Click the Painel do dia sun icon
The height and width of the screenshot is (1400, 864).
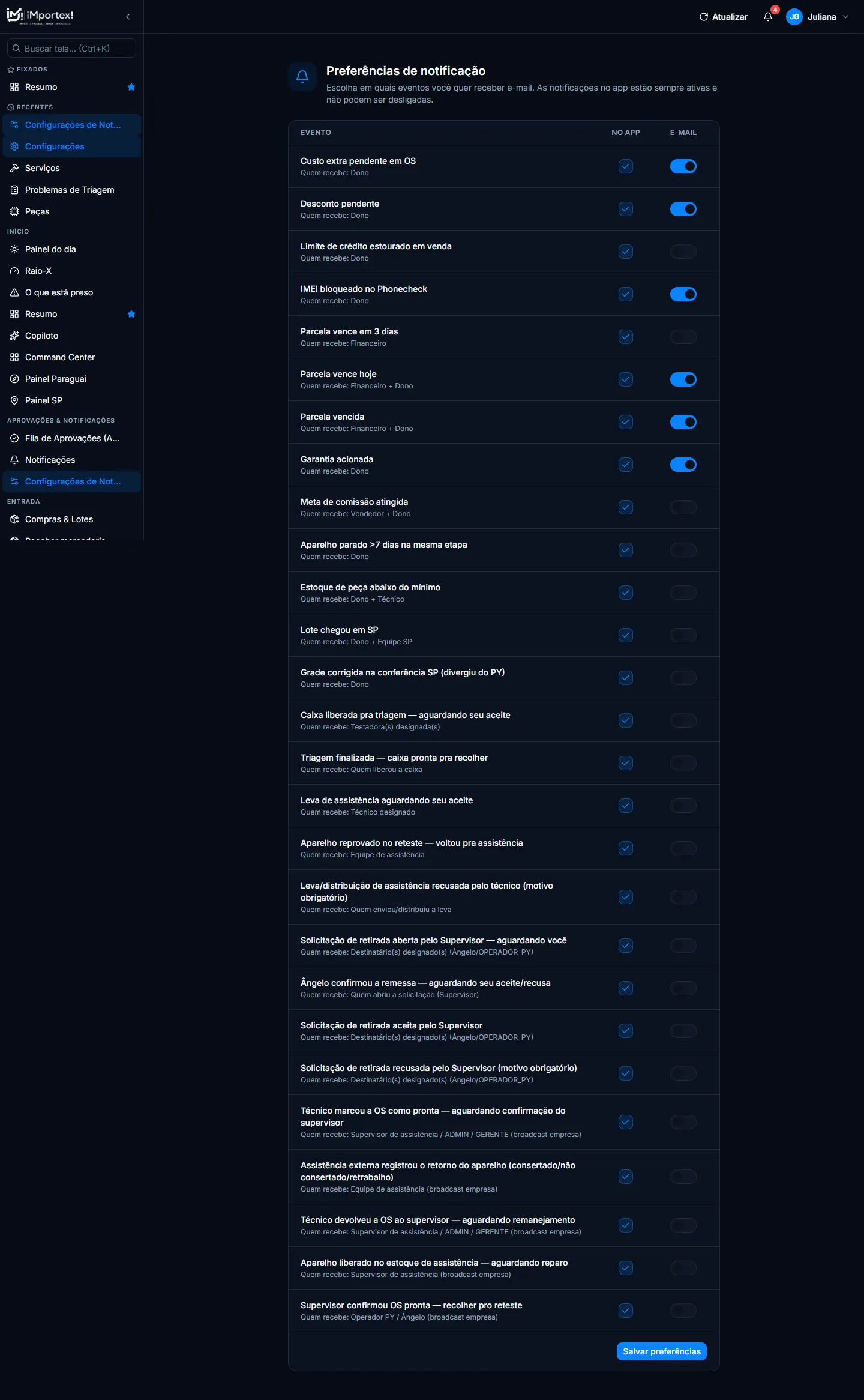tap(14, 249)
